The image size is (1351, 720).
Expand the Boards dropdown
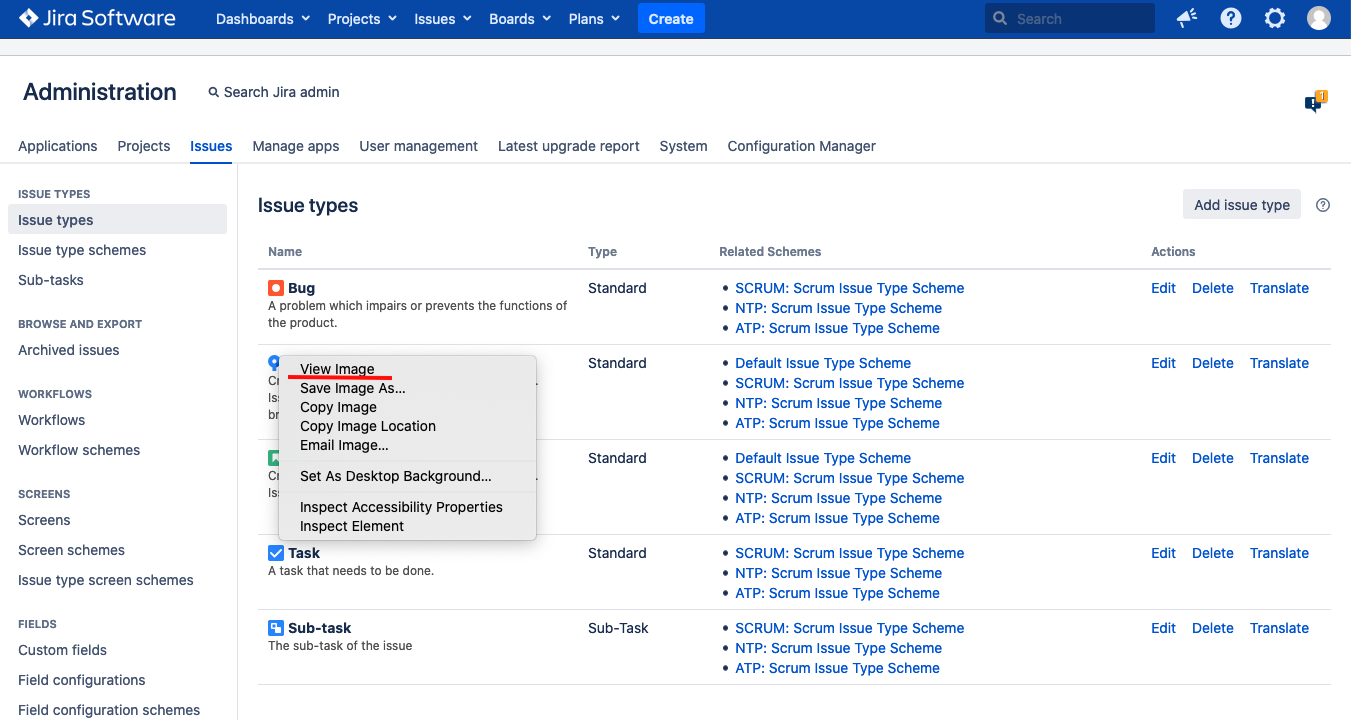coord(520,19)
